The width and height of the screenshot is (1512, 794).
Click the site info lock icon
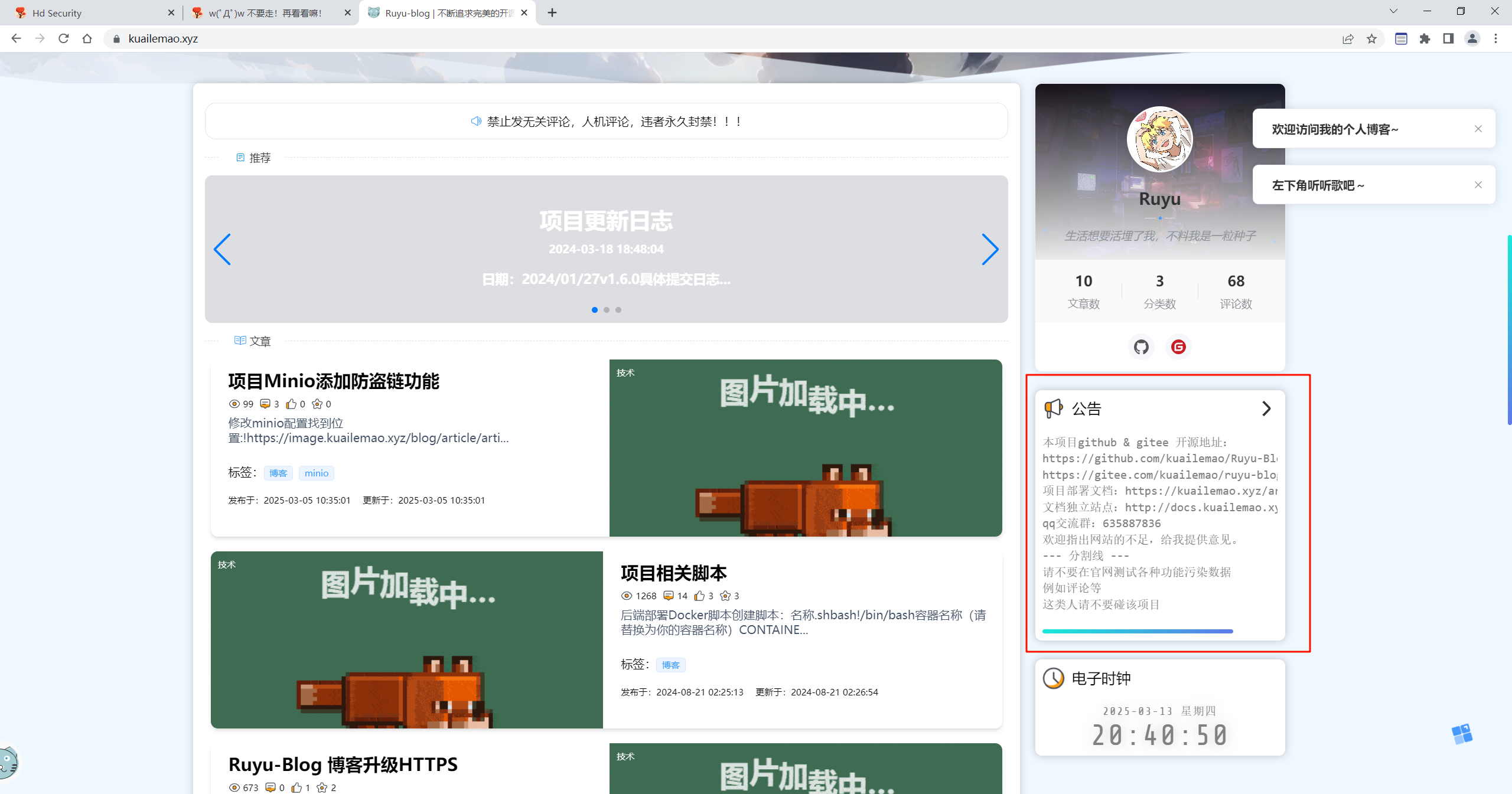[116, 38]
